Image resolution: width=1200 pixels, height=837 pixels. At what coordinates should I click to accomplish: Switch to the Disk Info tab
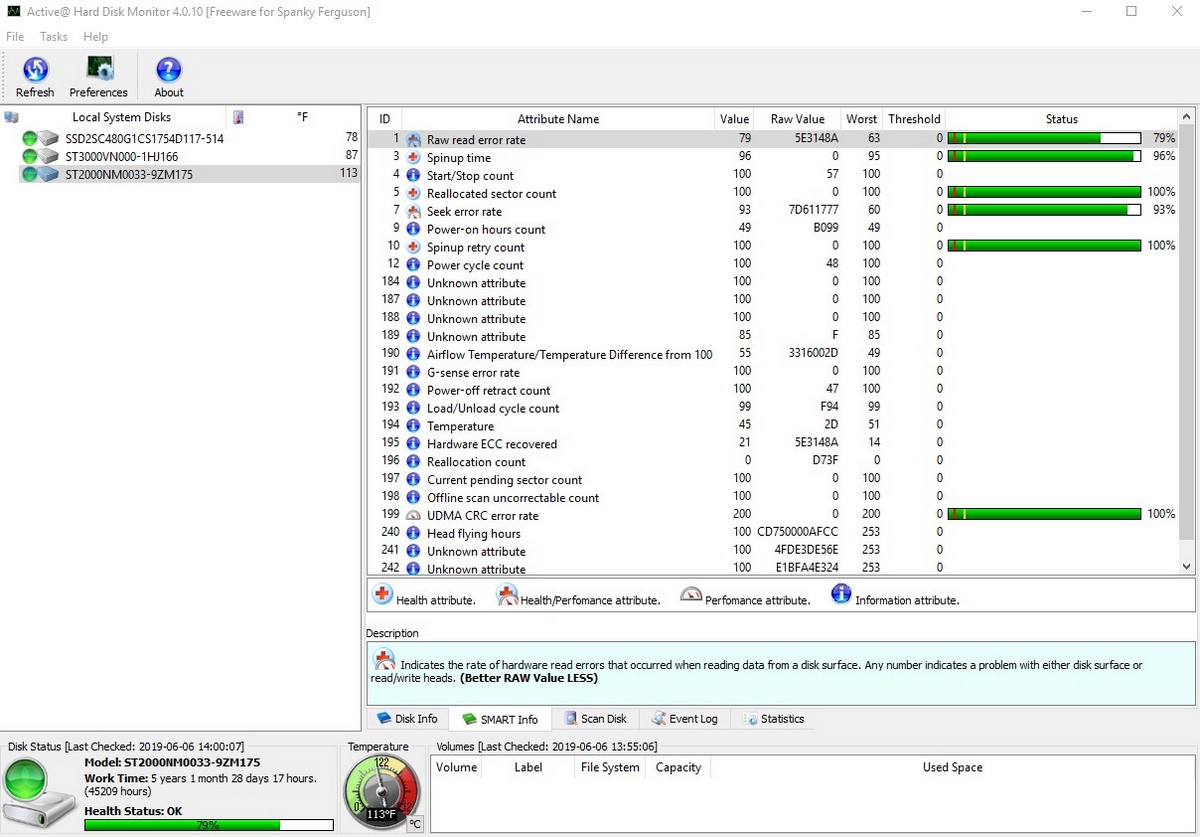coord(407,719)
